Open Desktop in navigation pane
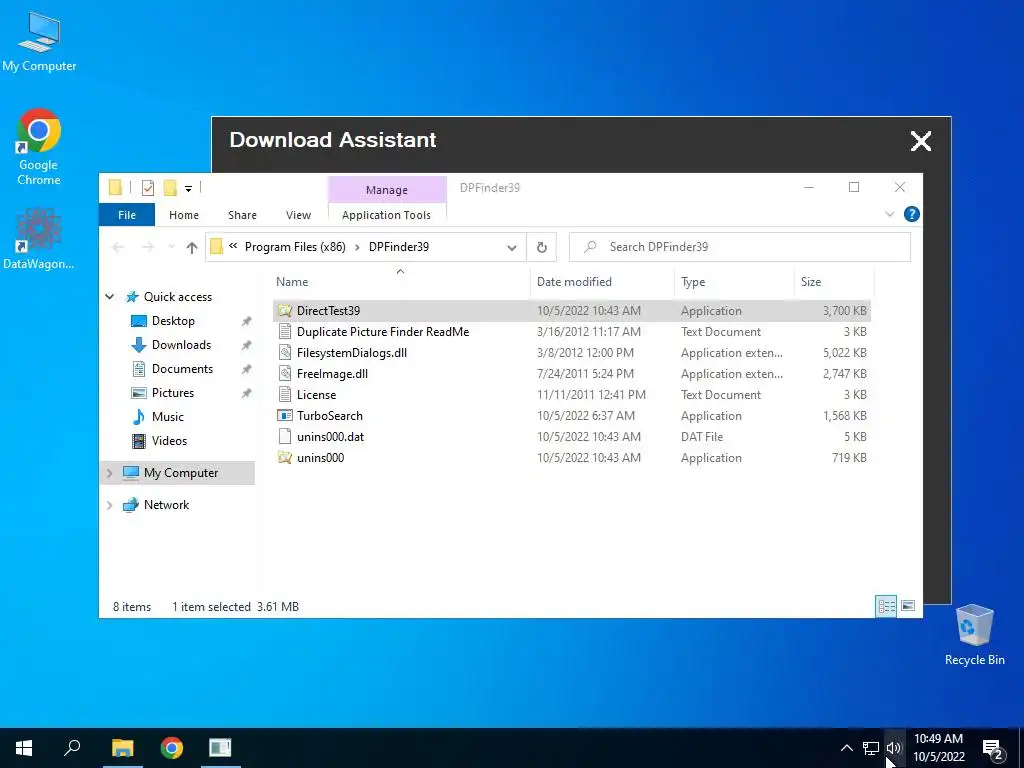The width and height of the screenshot is (1024, 768). 173,321
